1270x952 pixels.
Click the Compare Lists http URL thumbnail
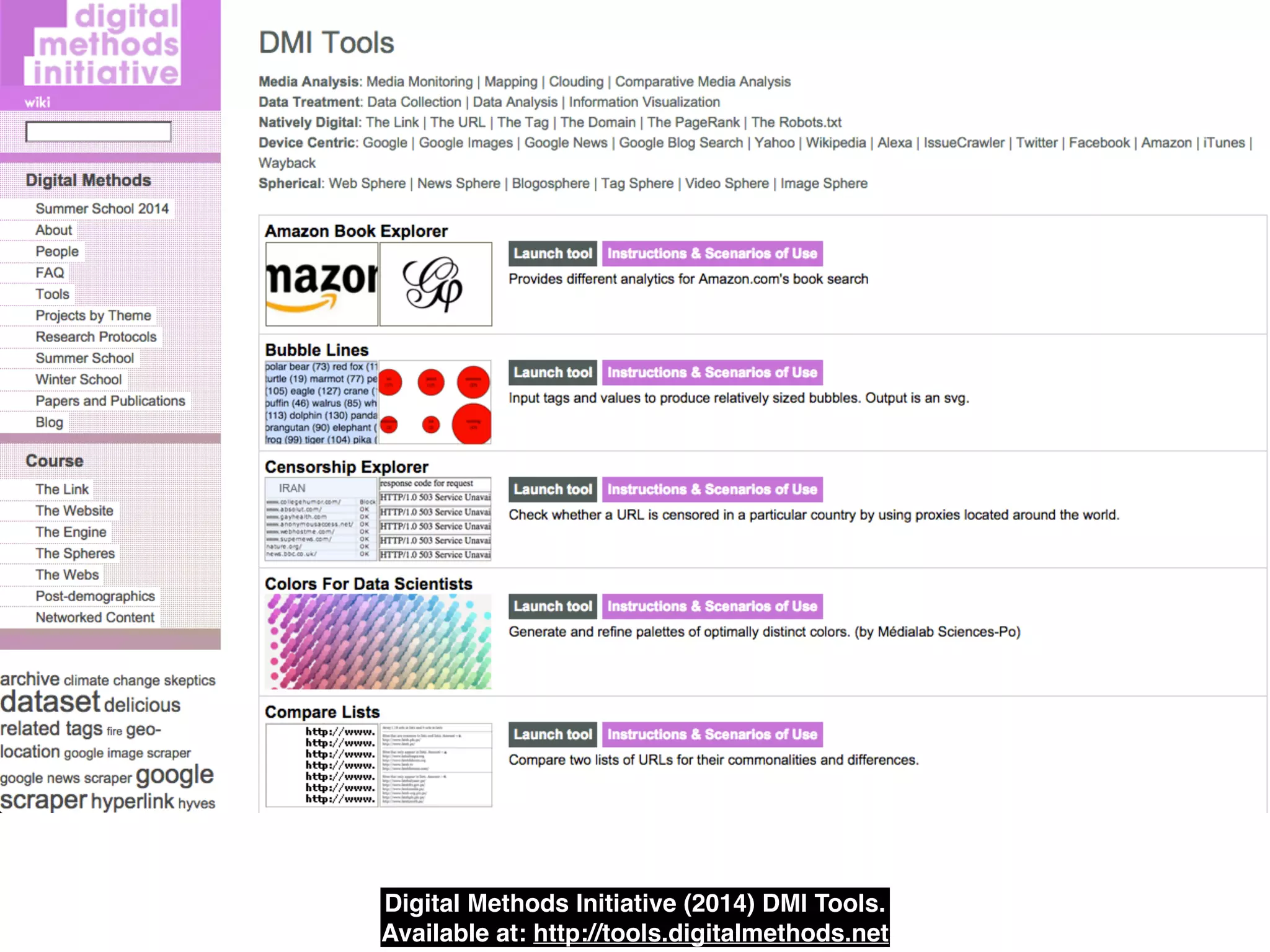coord(322,765)
